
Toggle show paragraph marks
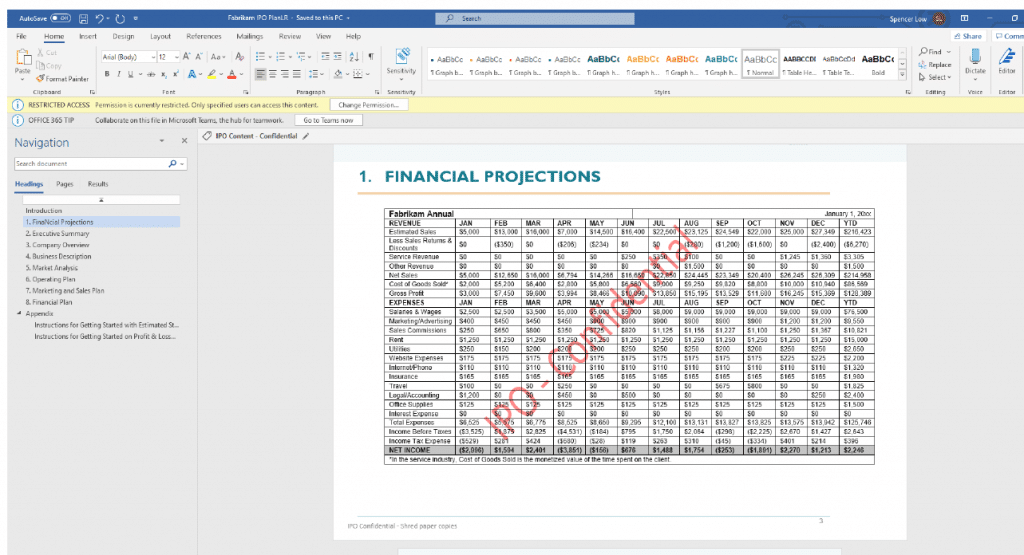[371, 57]
